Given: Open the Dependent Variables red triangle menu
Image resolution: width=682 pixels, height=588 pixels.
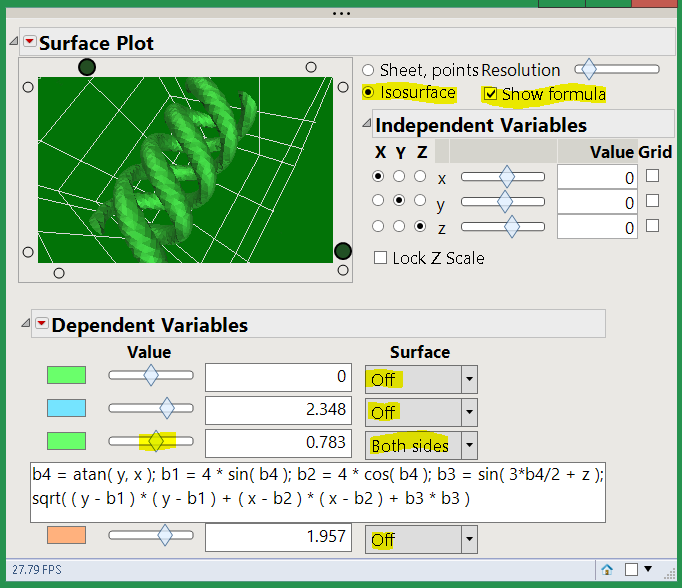Looking at the screenshot, I should point(42,323).
